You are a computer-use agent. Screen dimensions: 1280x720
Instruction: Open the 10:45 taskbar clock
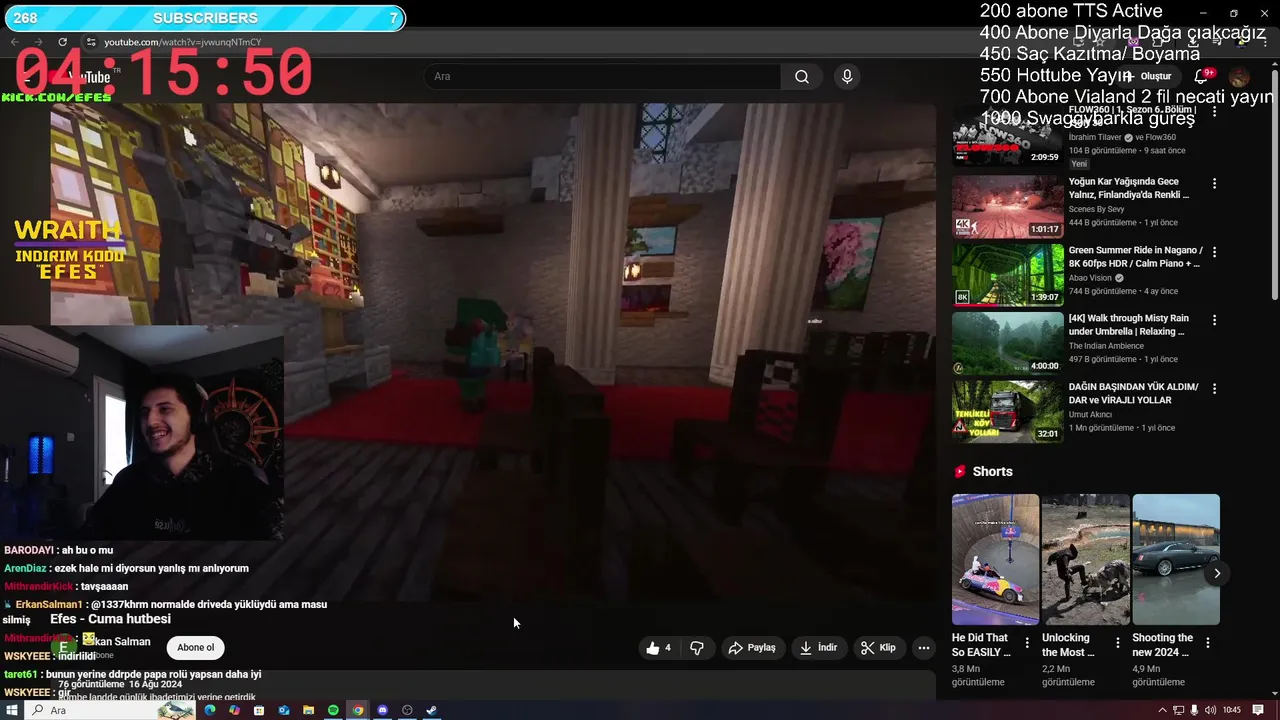(1232, 710)
